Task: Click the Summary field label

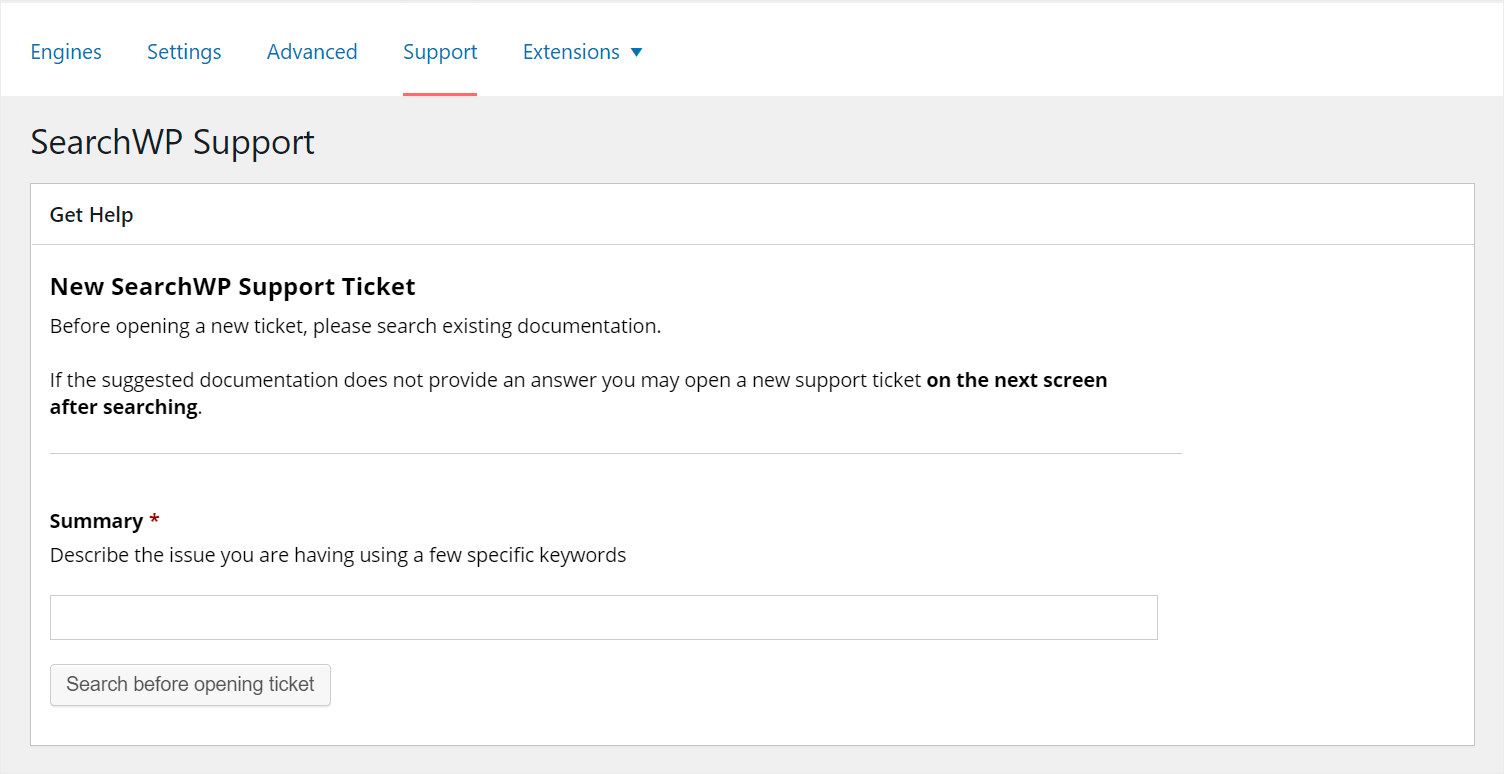Action: 95,520
